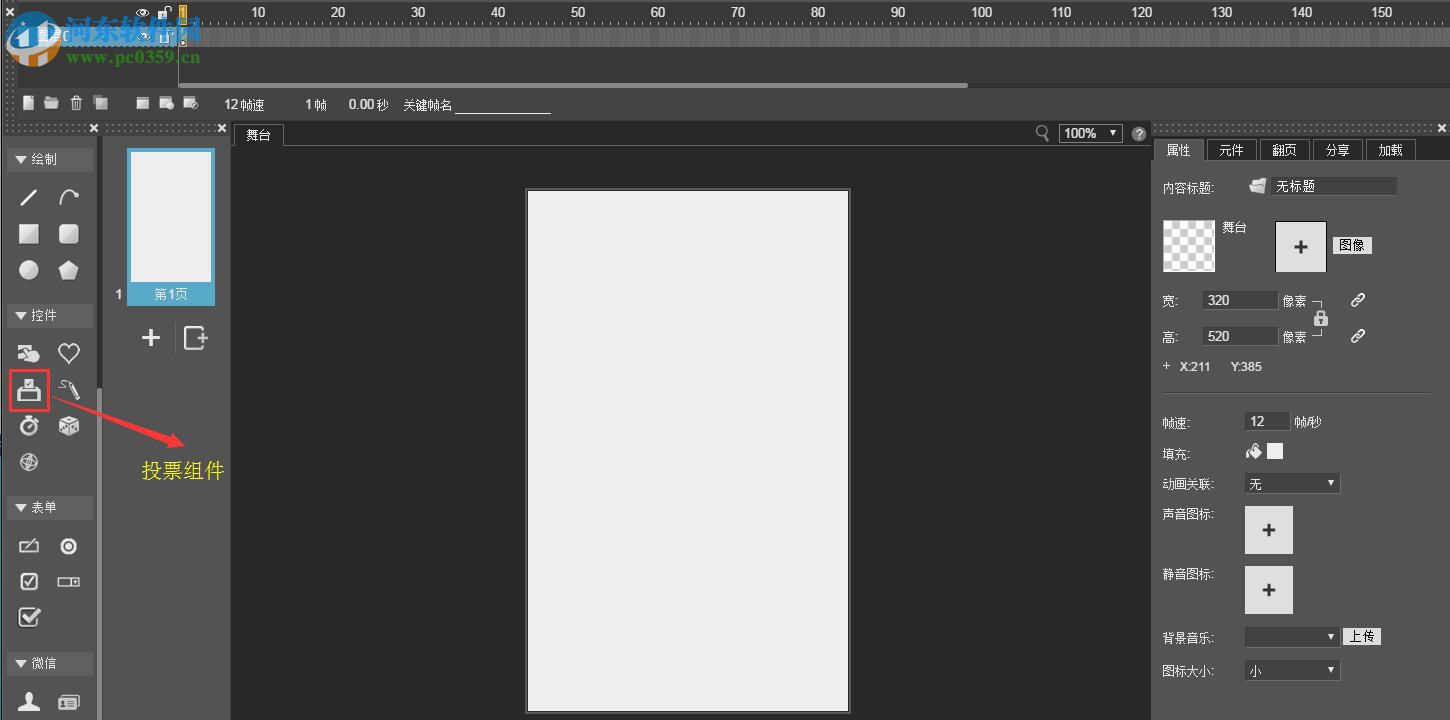Select the pentagon drawing tool
The image size is (1450, 720).
[x=67, y=270]
